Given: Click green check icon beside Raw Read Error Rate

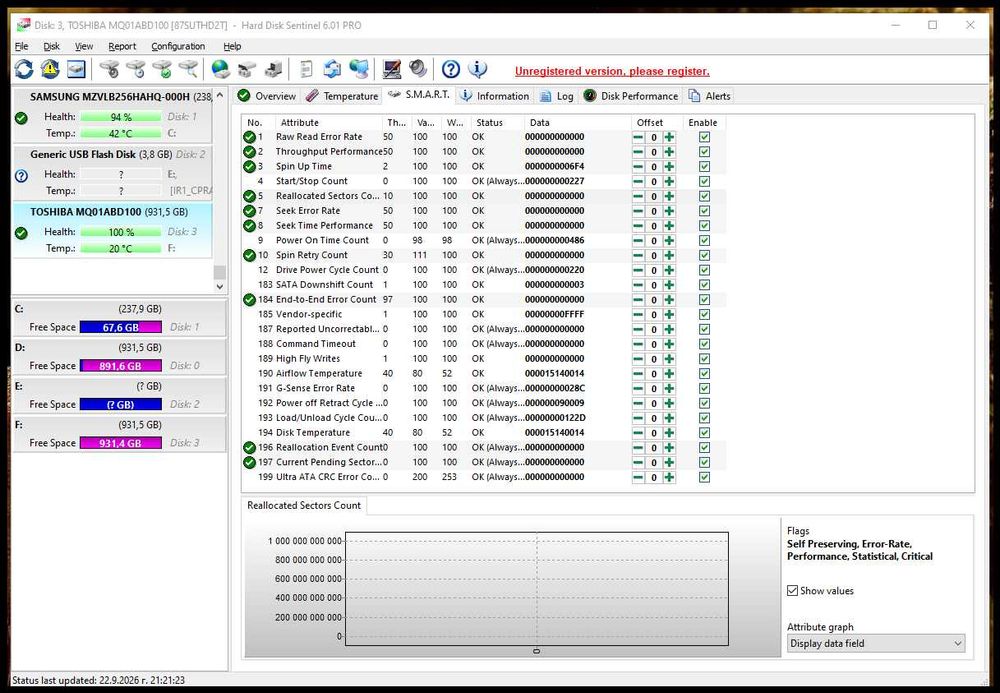Looking at the screenshot, I should (249, 137).
